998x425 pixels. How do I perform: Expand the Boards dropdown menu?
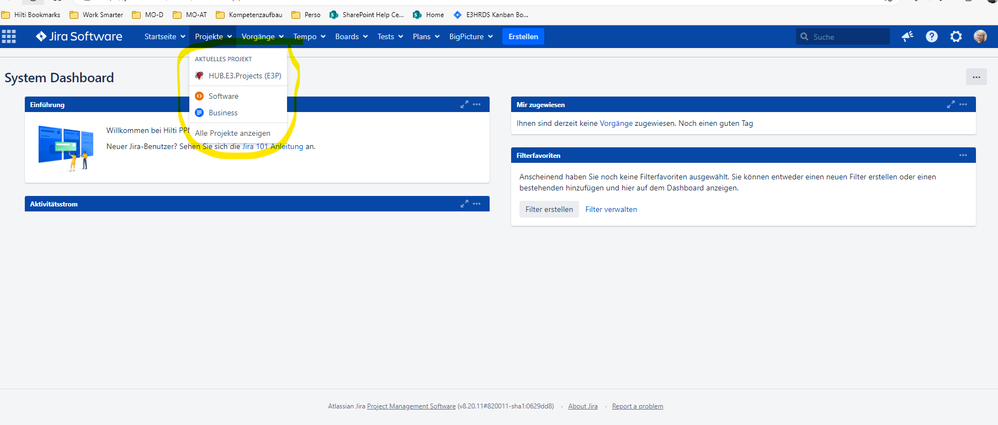click(351, 37)
